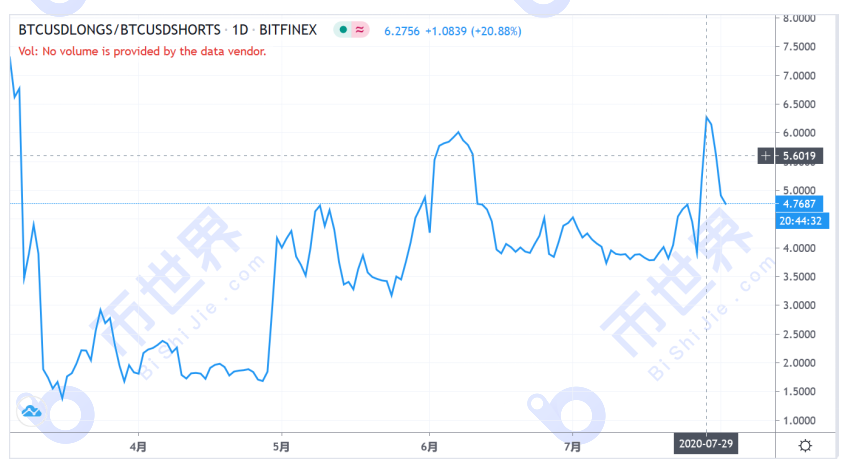This screenshot has height=469, width=849.
Task: Click the 3.5000 price axis label
Action: 799,277
